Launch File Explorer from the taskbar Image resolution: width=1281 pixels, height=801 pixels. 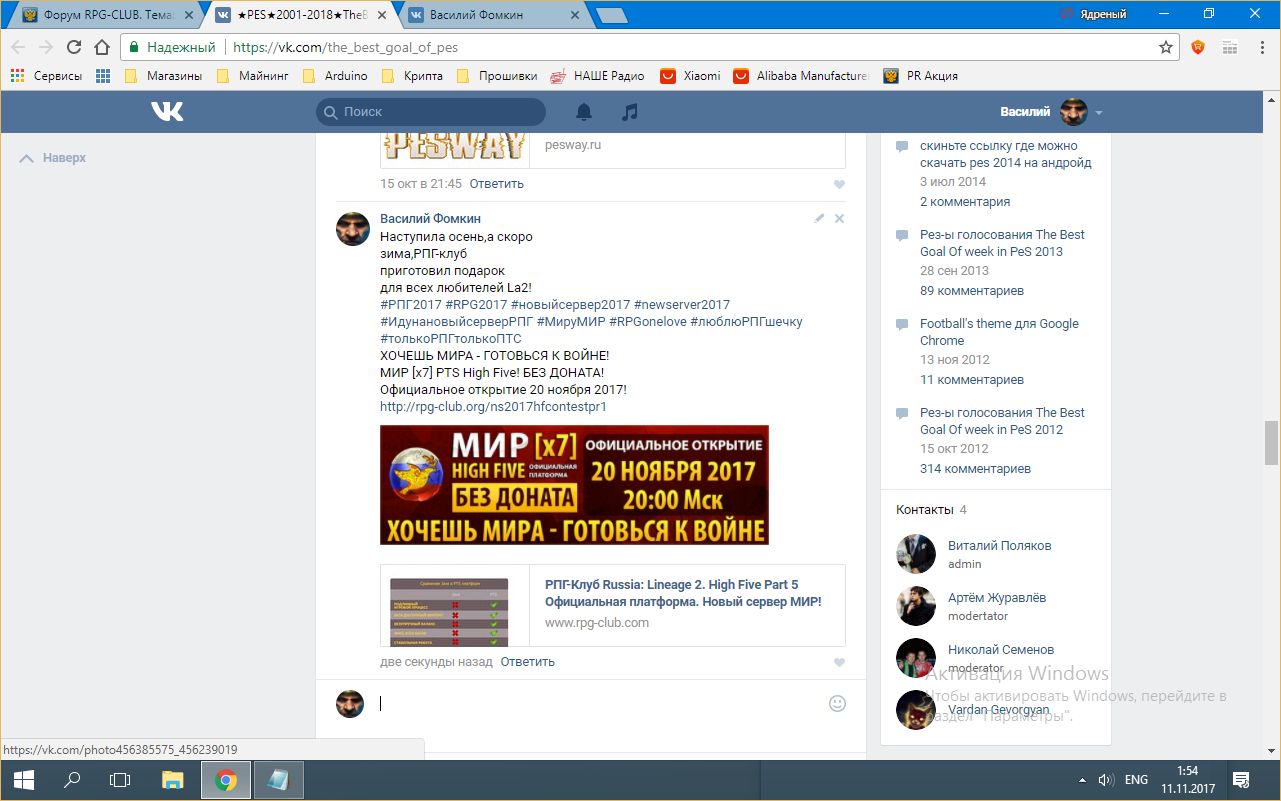pos(173,780)
